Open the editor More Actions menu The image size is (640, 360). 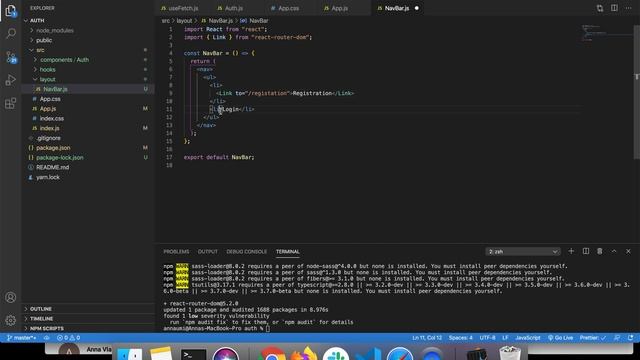[628, 8]
